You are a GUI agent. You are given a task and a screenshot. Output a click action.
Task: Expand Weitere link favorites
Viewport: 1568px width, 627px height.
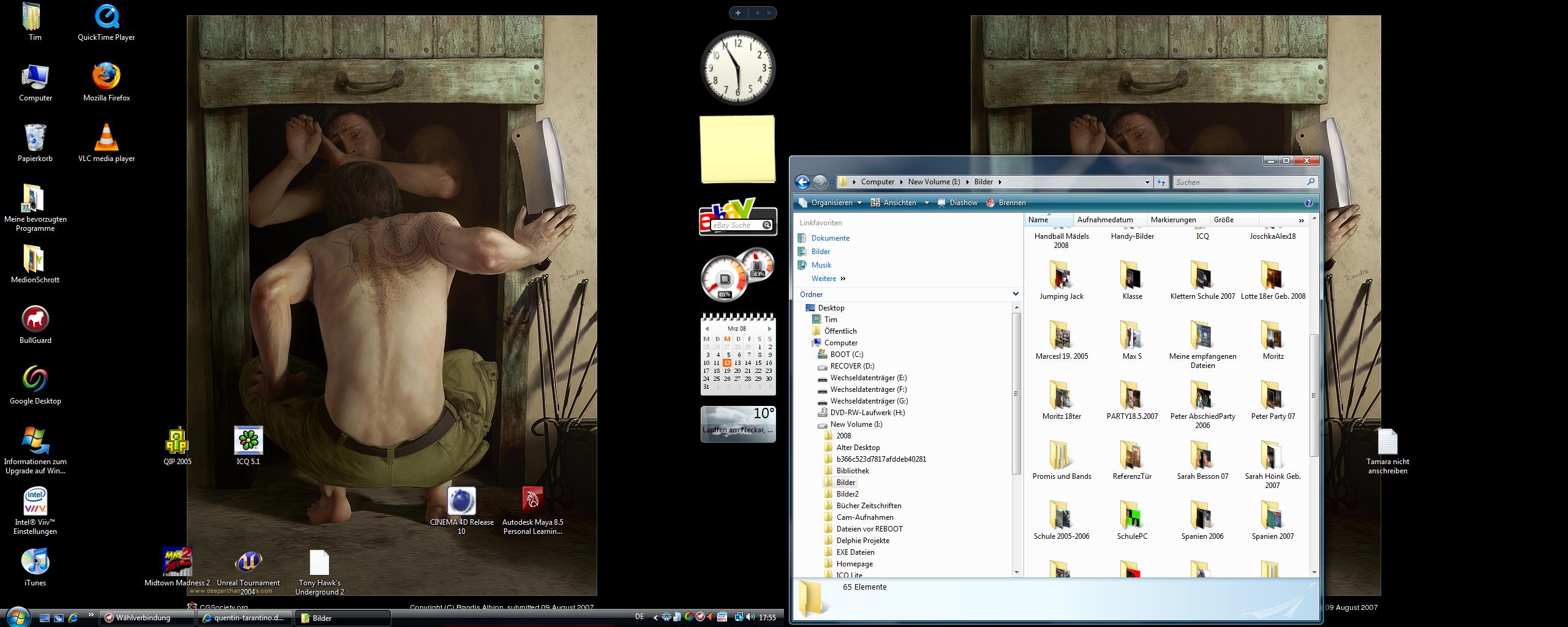pos(828,279)
